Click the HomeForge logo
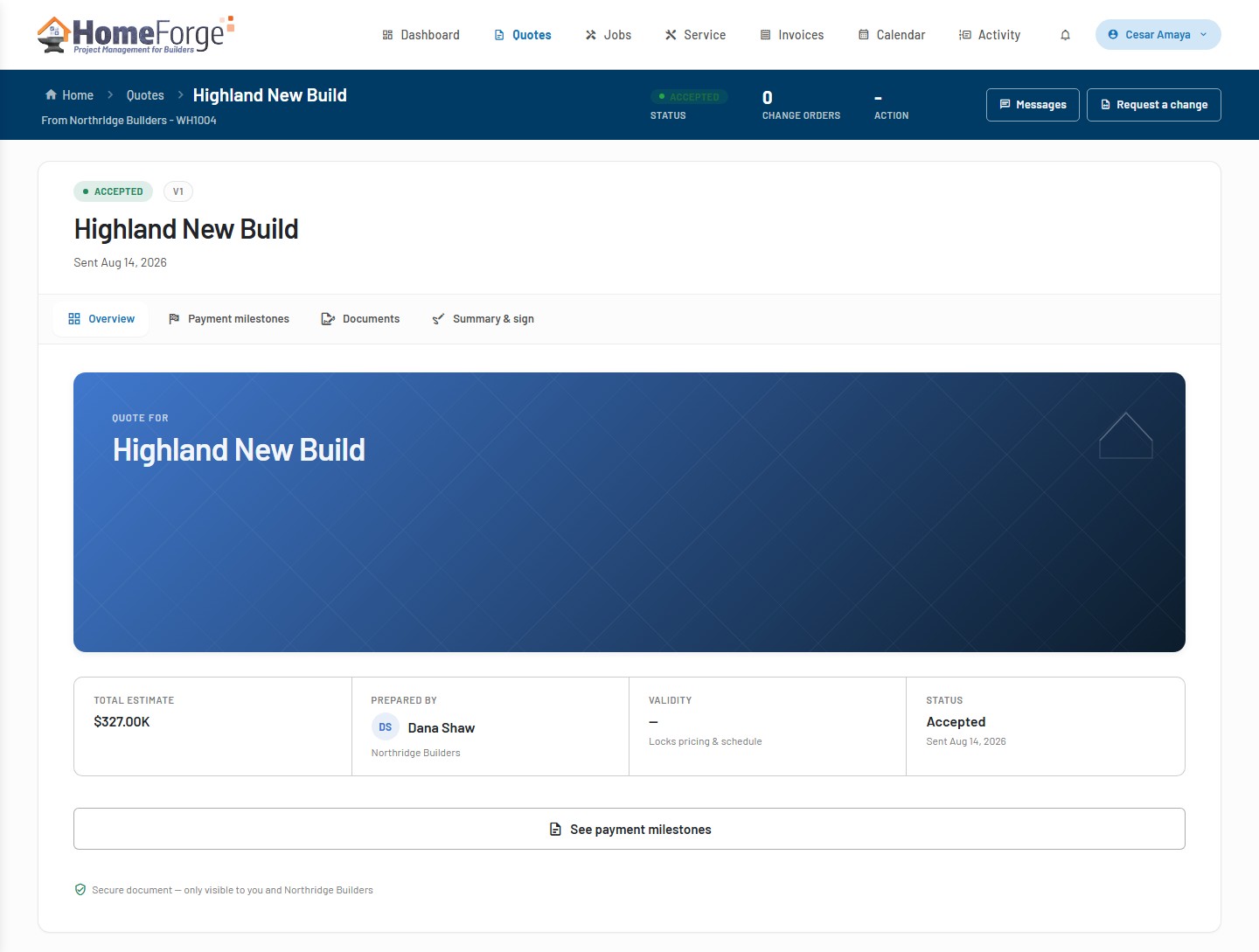The image size is (1259, 952). click(x=136, y=35)
